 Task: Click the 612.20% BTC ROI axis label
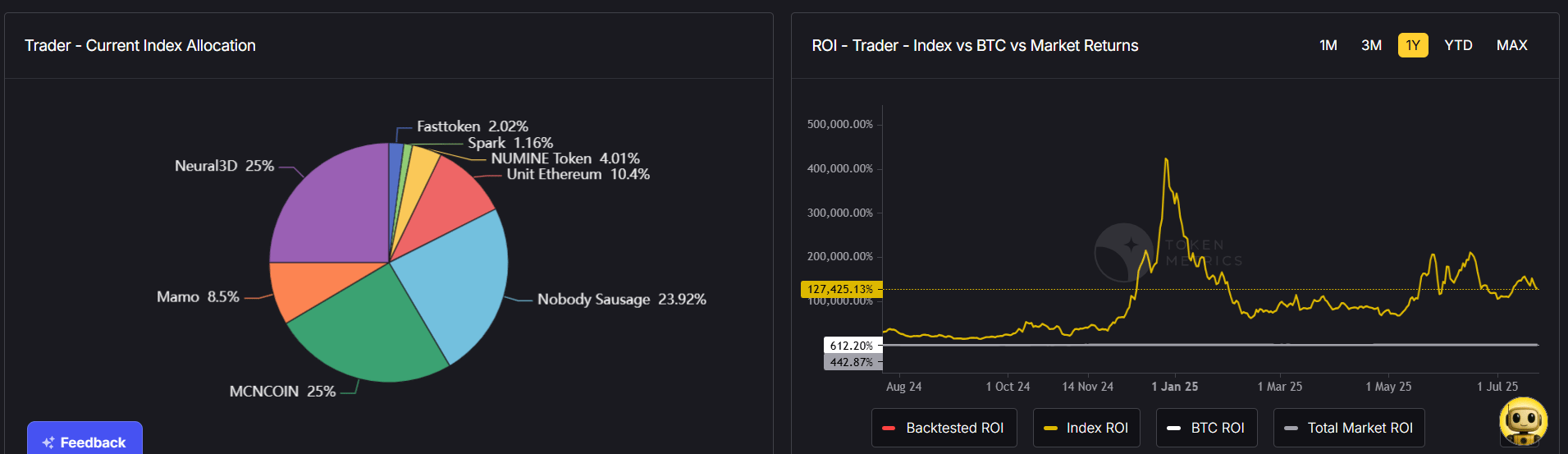coord(851,346)
